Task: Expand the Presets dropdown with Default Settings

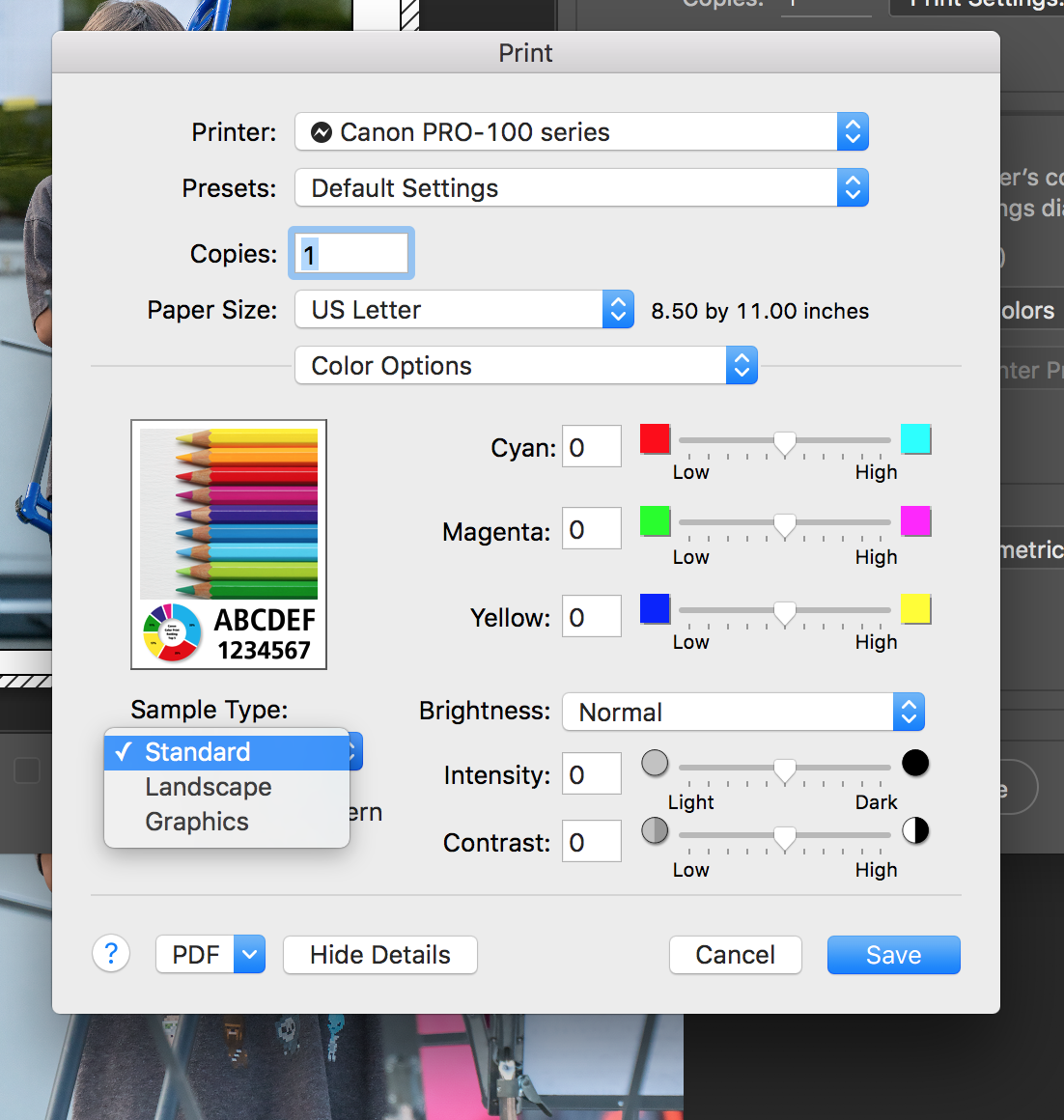Action: click(x=581, y=187)
